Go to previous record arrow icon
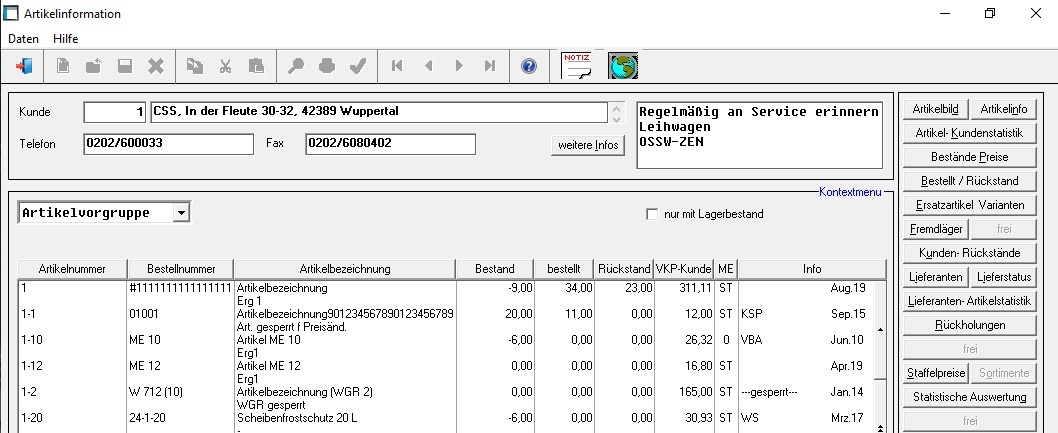 428,66
